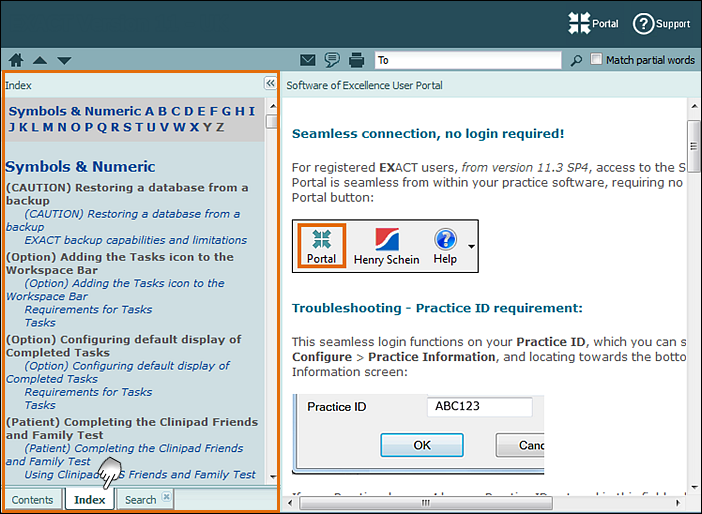Image resolution: width=702 pixels, height=514 pixels.
Task: Print the current help topic
Action: 356,60
